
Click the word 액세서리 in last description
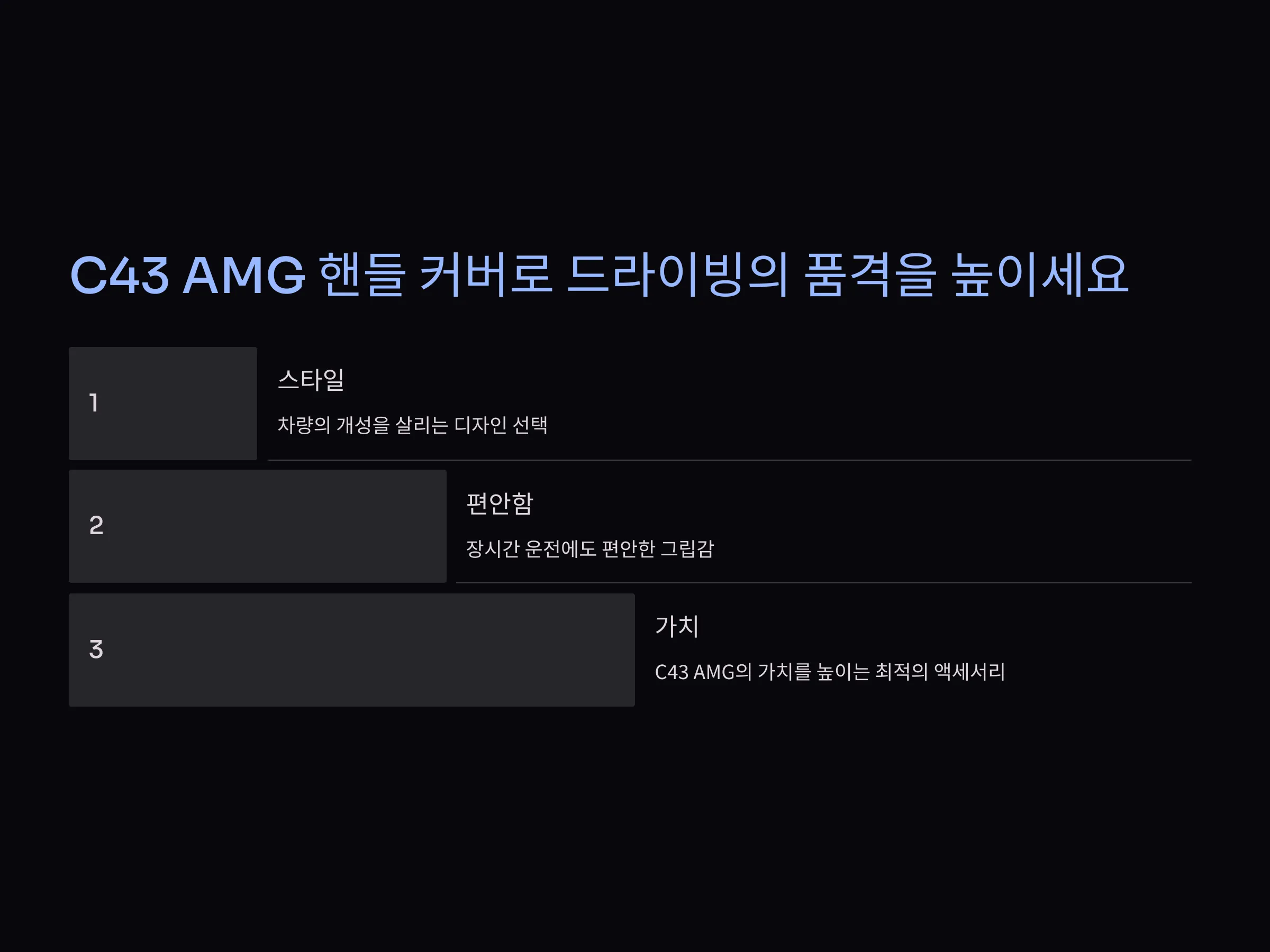tap(970, 671)
